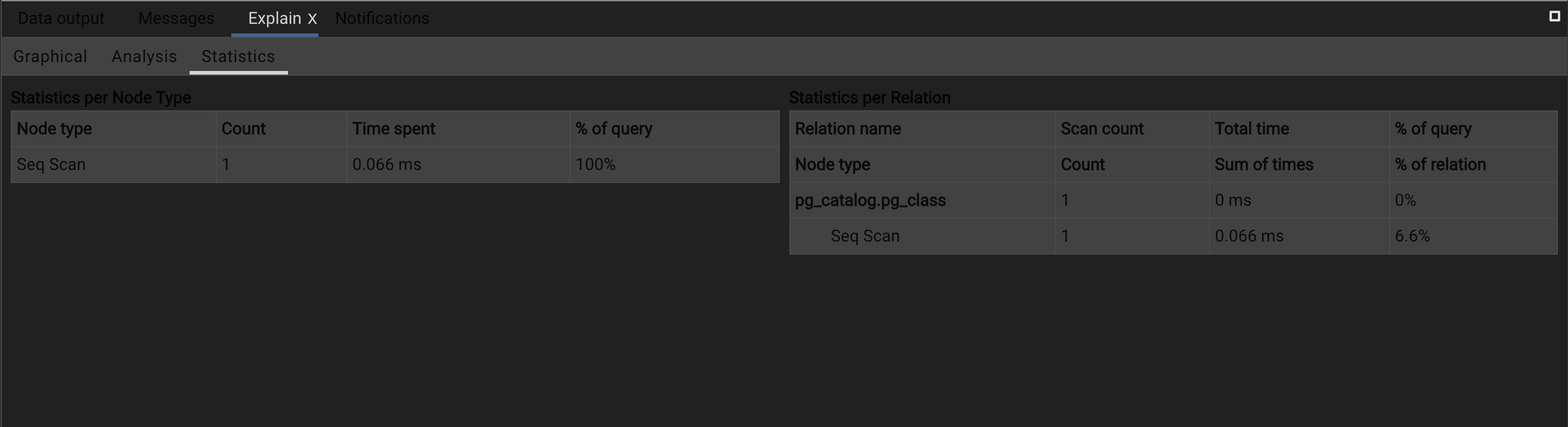The image size is (1568, 427).
Task: Switch to the Data output tab
Action: pos(61,18)
